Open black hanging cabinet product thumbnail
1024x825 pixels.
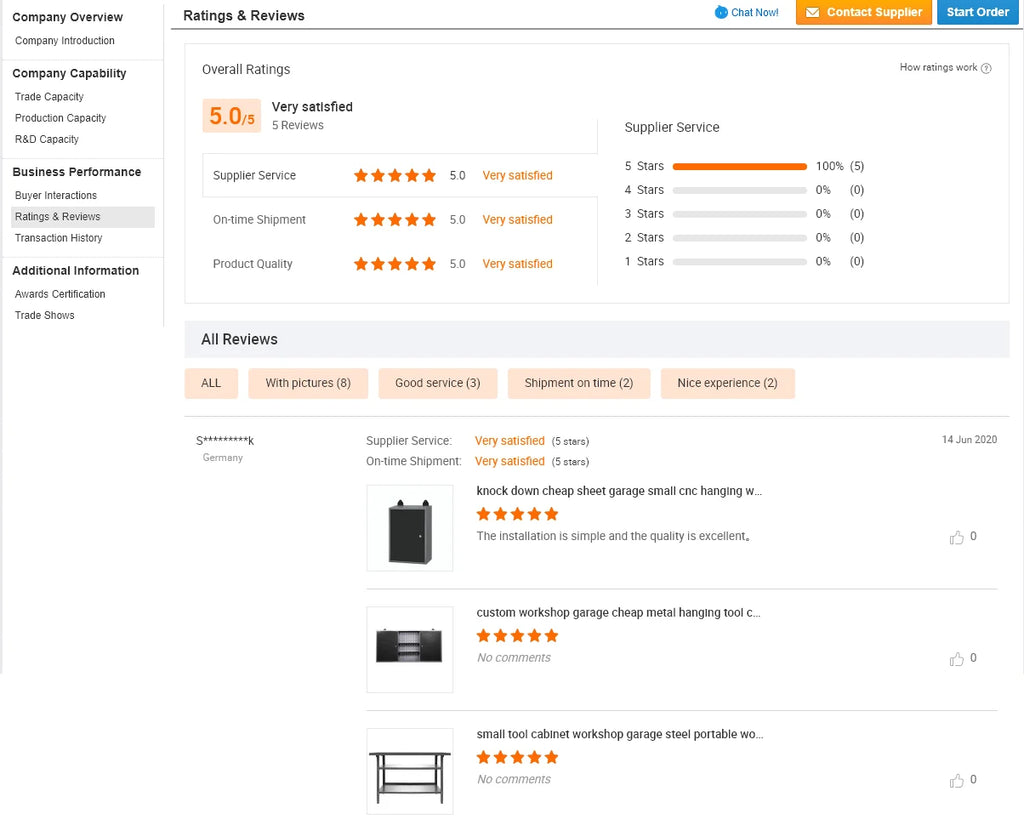(x=409, y=528)
